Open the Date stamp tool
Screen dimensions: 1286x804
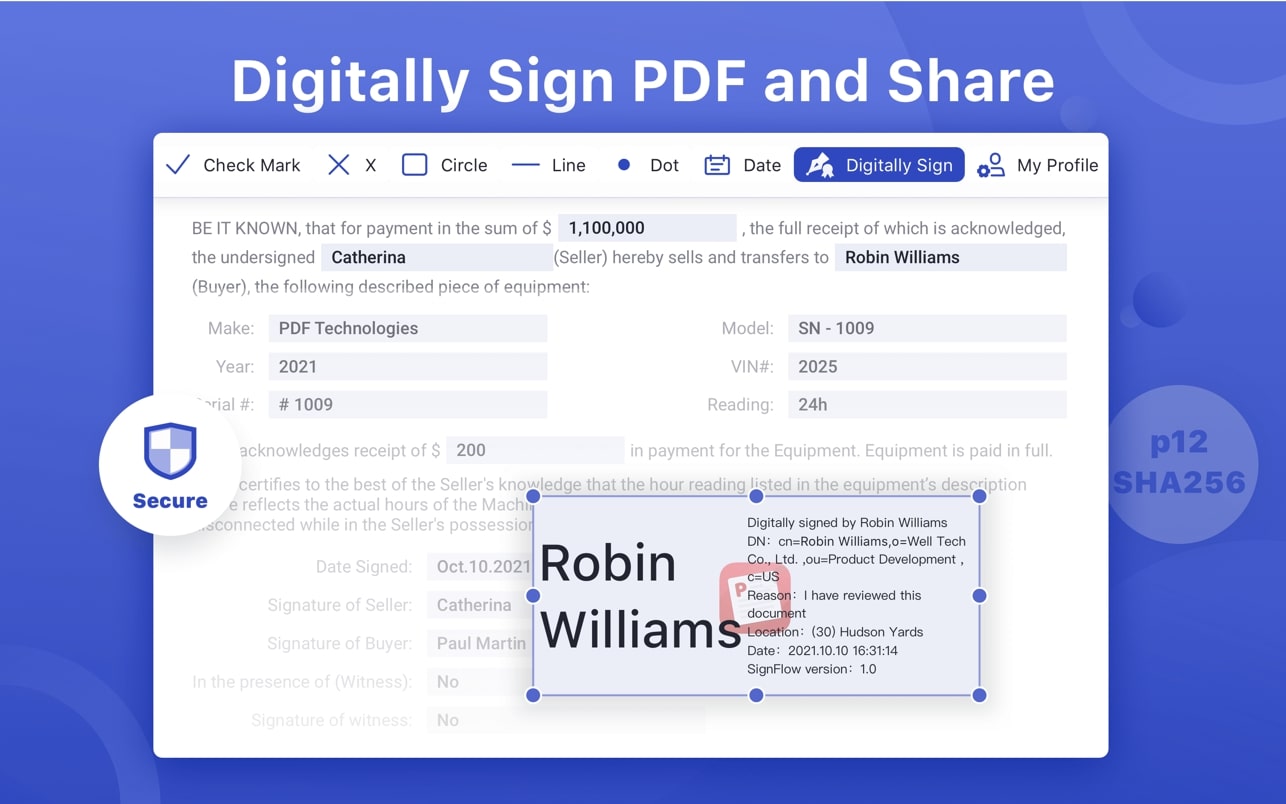[x=741, y=165]
